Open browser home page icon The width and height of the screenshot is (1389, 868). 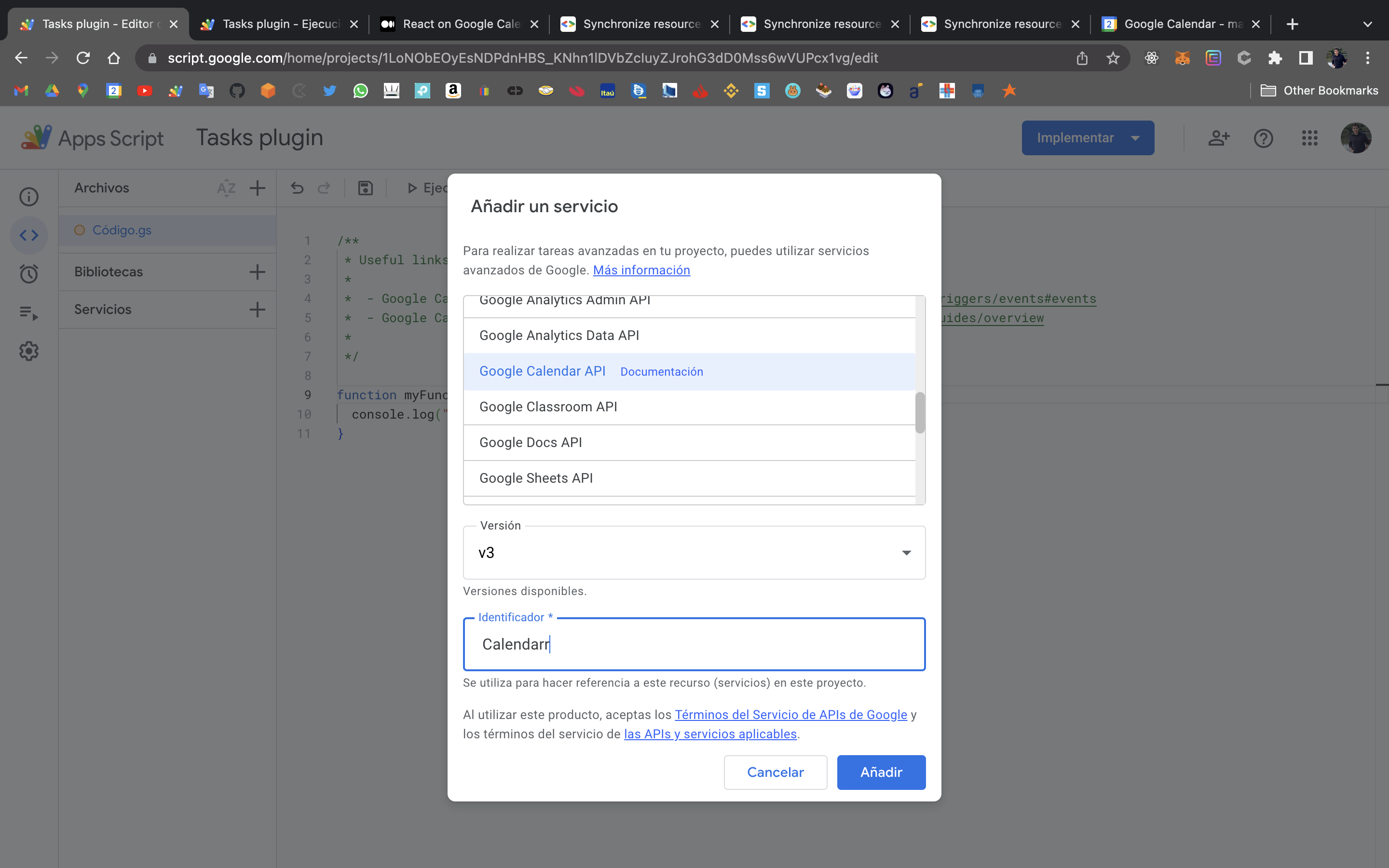(x=114, y=58)
